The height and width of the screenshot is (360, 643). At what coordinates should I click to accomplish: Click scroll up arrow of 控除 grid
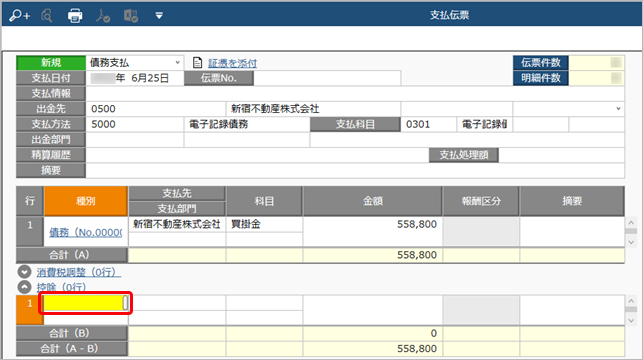pyautogui.click(x=631, y=301)
